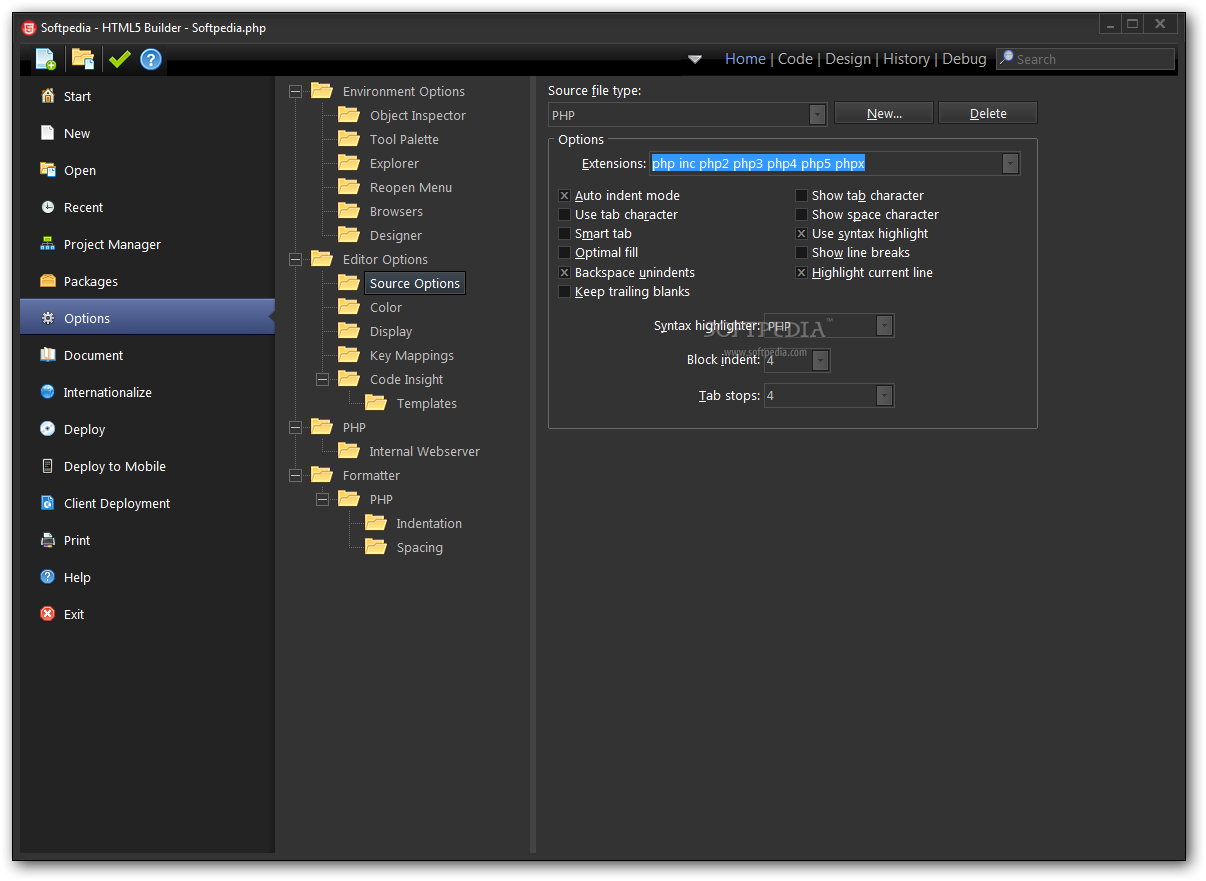The height and width of the screenshot is (881, 1206).
Task: Switch to Debug view
Action: coord(964,59)
